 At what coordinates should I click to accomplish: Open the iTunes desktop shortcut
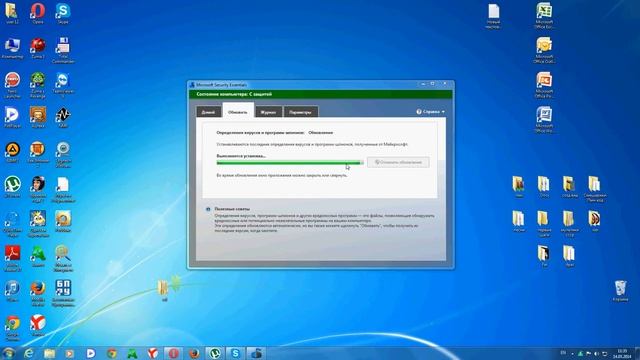tap(12, 291)
